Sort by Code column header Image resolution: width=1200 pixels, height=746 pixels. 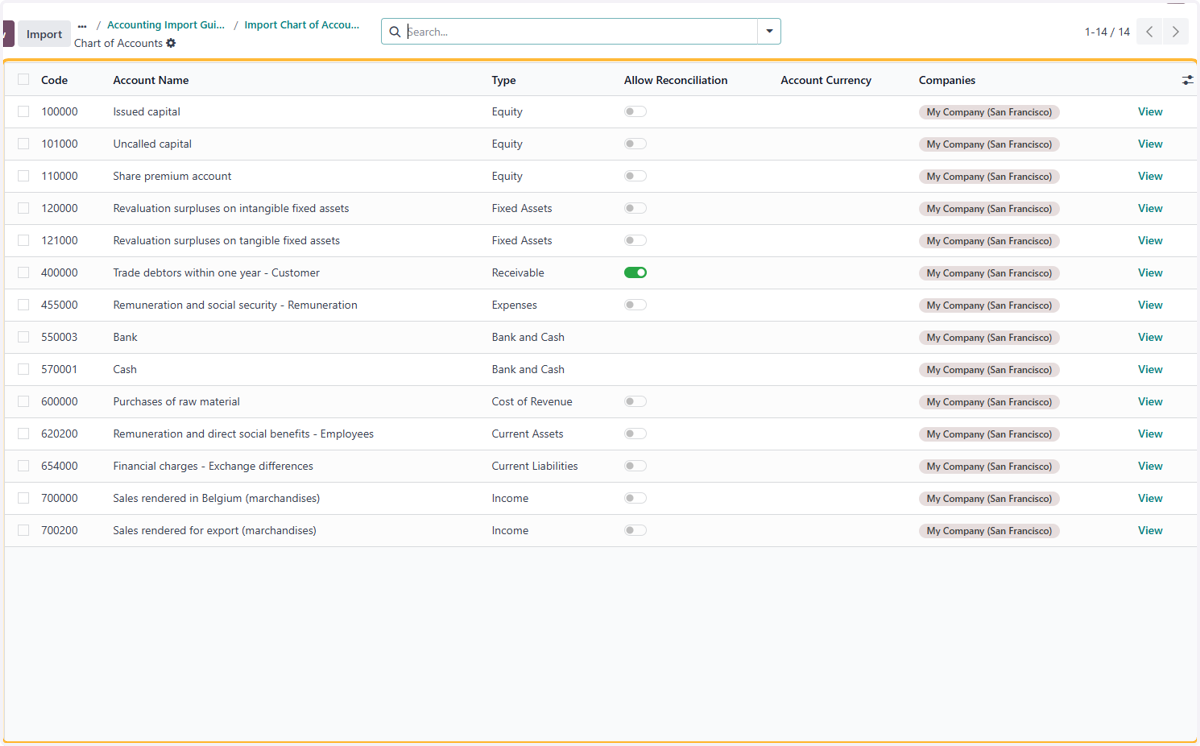[x=54, y=80]
